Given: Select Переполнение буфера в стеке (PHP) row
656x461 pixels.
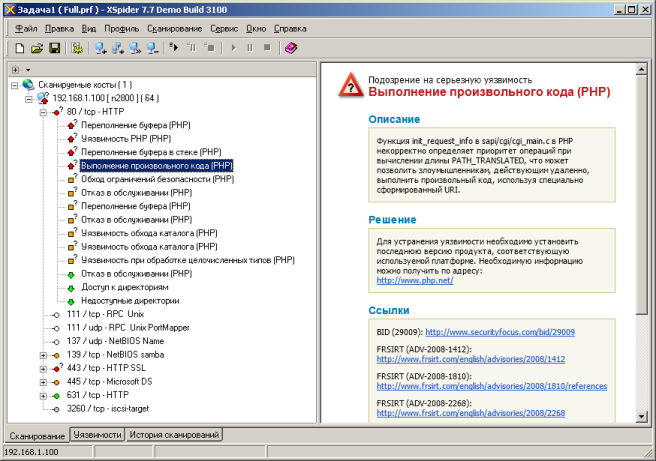Looking at the screenshot, I should coord(151,152).
